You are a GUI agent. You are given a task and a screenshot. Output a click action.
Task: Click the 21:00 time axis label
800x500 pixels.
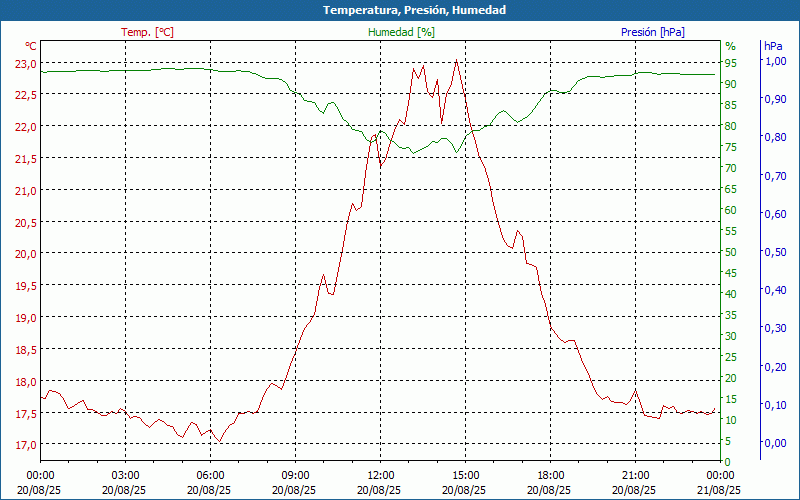(635, 476)
